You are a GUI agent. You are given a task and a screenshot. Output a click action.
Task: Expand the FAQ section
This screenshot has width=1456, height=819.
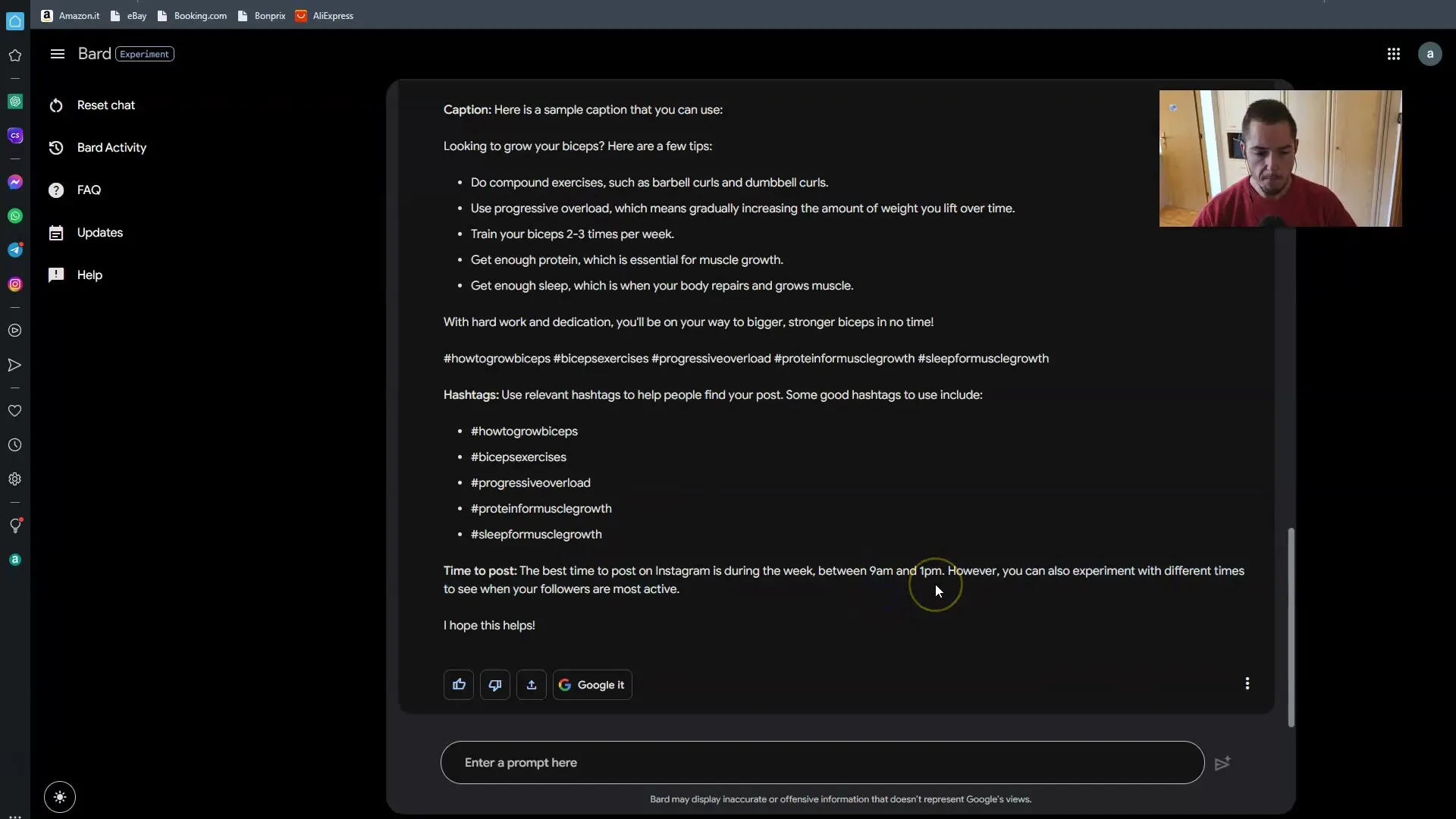pos(89,189)
